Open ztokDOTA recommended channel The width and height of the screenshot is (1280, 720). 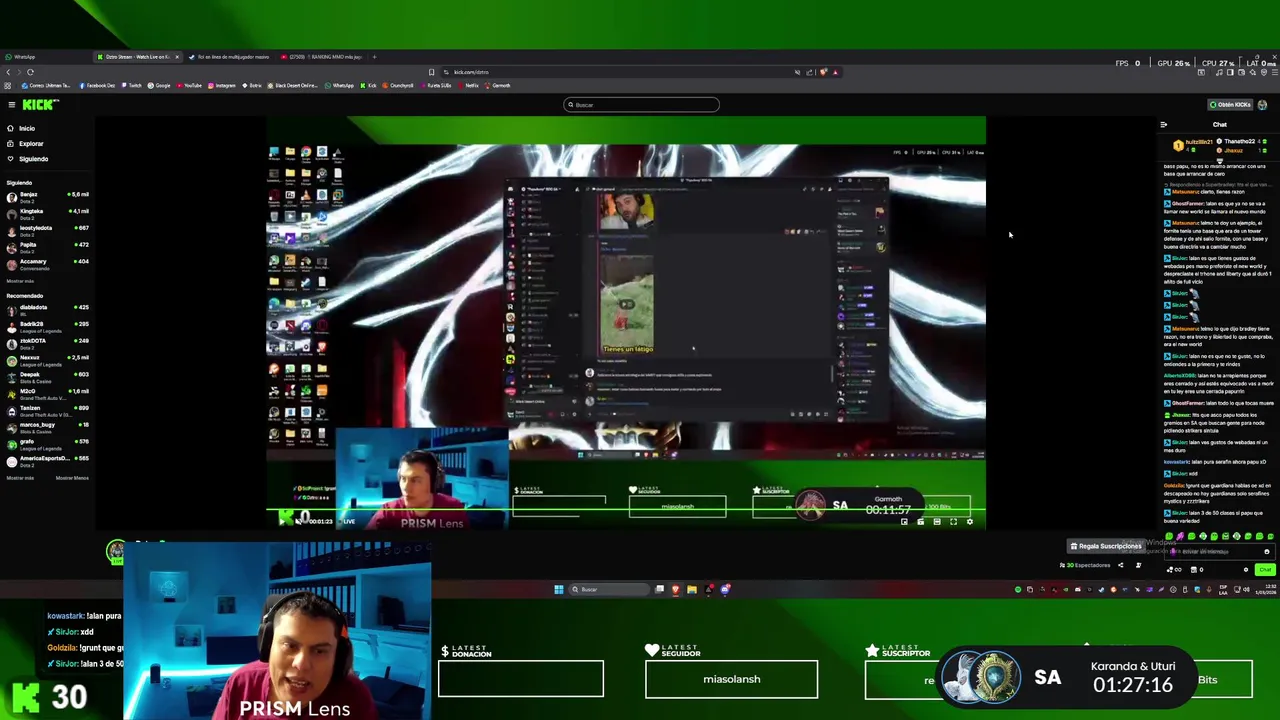point(47,343)
